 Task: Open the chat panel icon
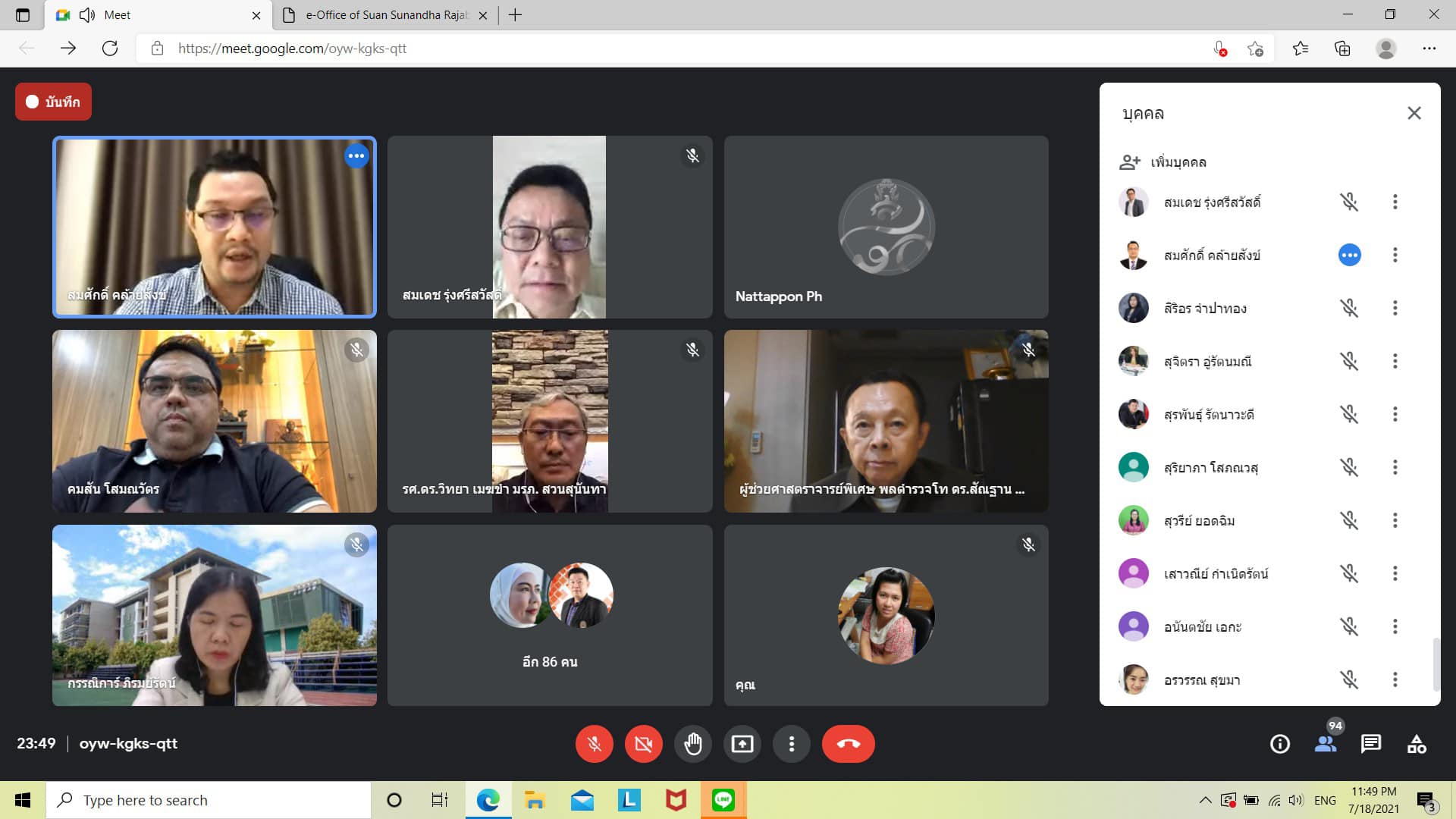coord(1371,744)
